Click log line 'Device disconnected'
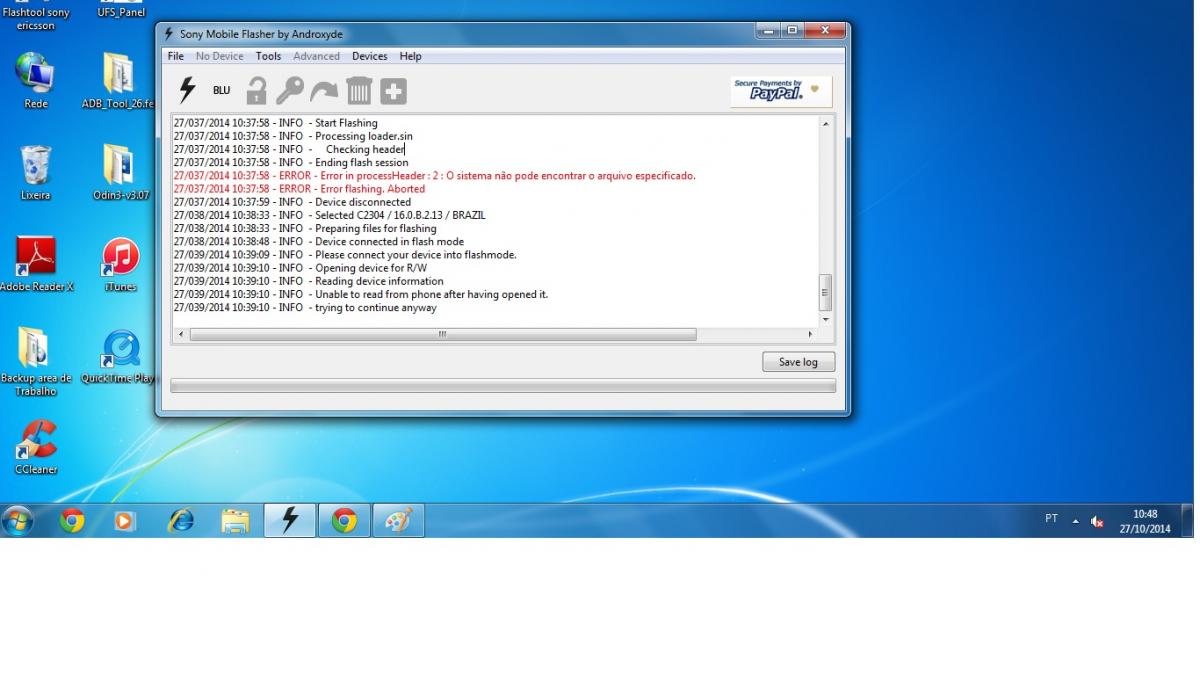Image resolution: width=1200 pixels, height=675 pixels. tap(292, 202)
